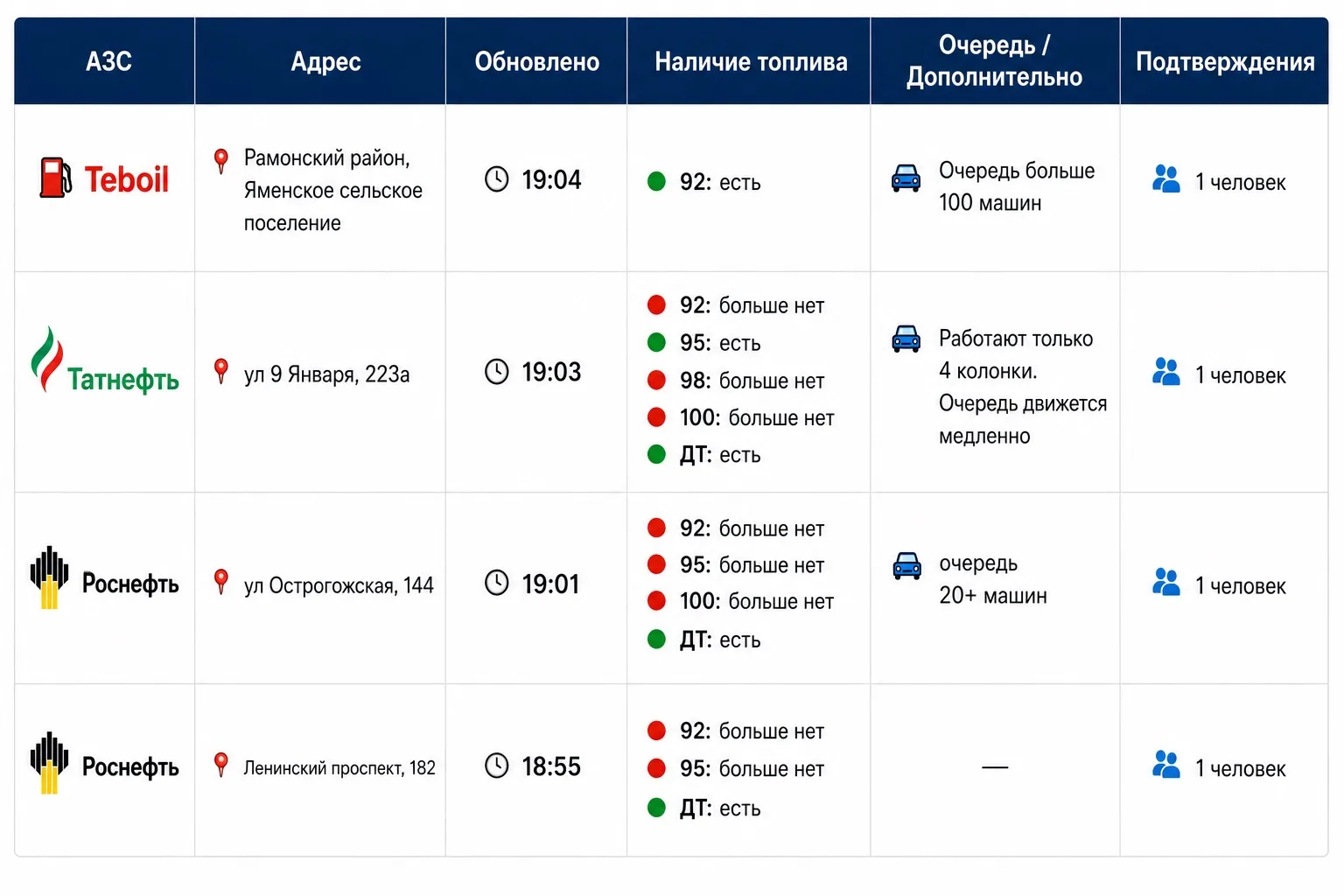Select the Подтверждения column header
The height and width of the screenshot is (896, 1344).
click(1224, 61)
